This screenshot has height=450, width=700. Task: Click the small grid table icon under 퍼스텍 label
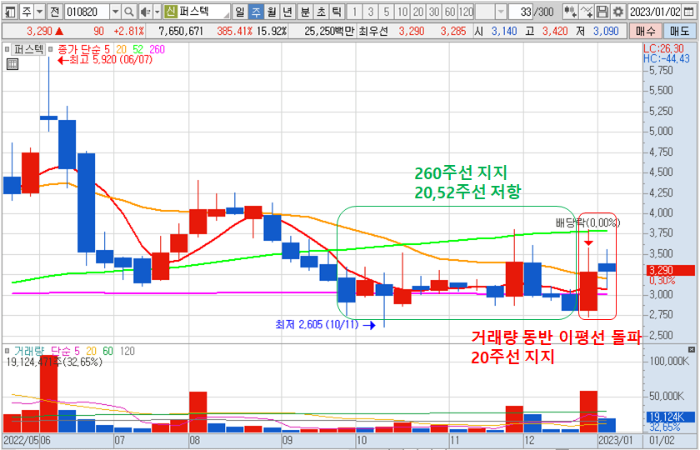12,64
